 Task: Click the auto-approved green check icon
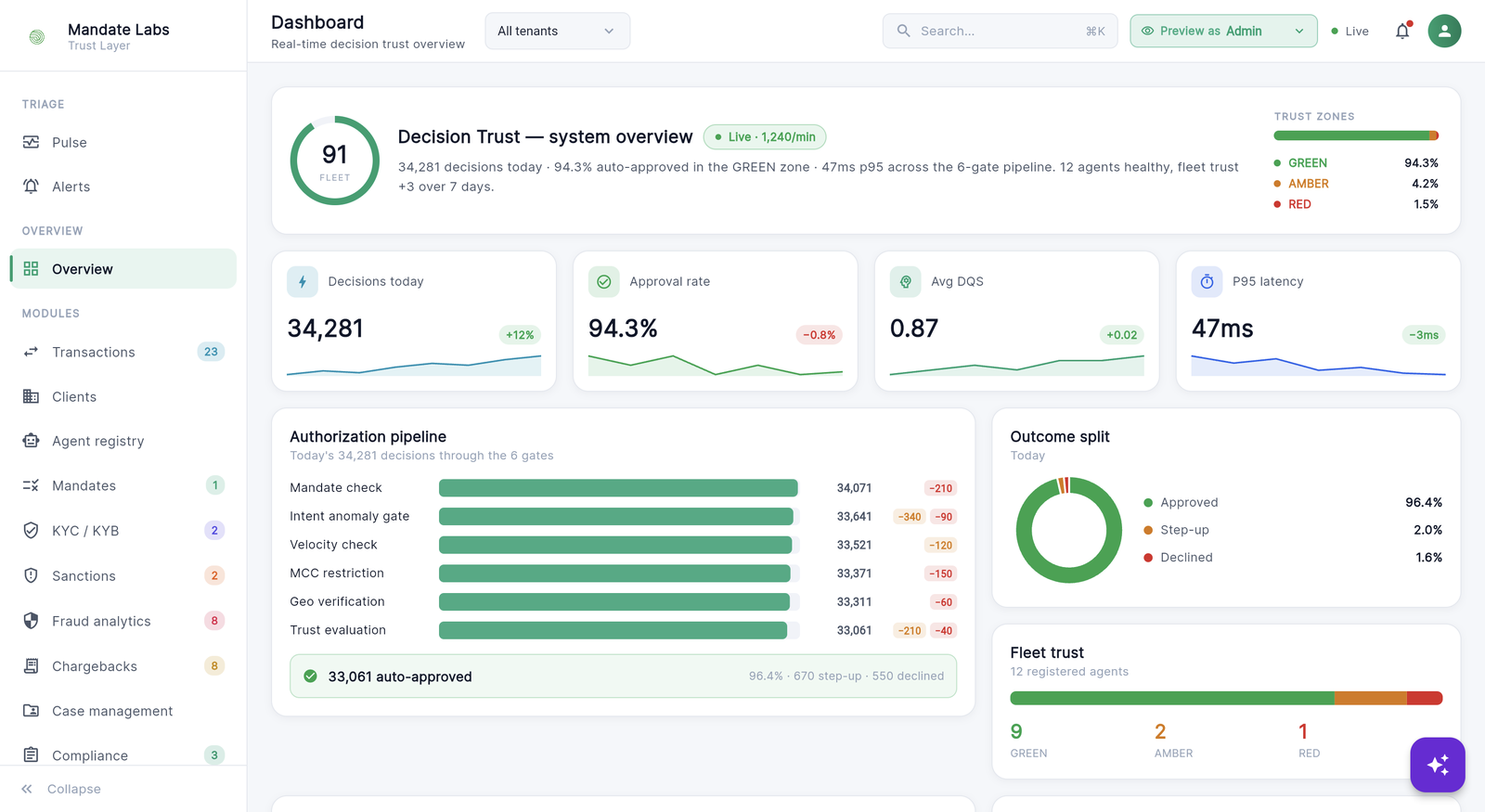tap(310, 677)
